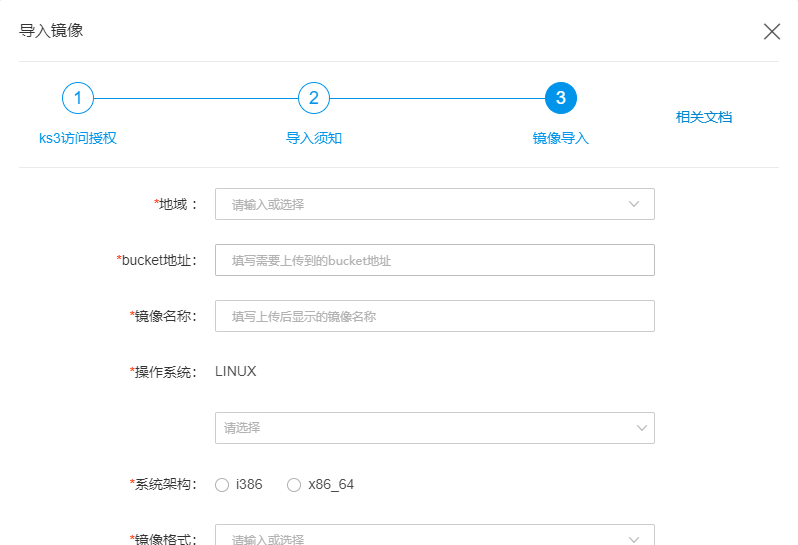Image resolution: width=798 pixels, height=545 pixels.
Task: Click the operating system dropdown chevron arrow
Action: (x=641, y=428)
